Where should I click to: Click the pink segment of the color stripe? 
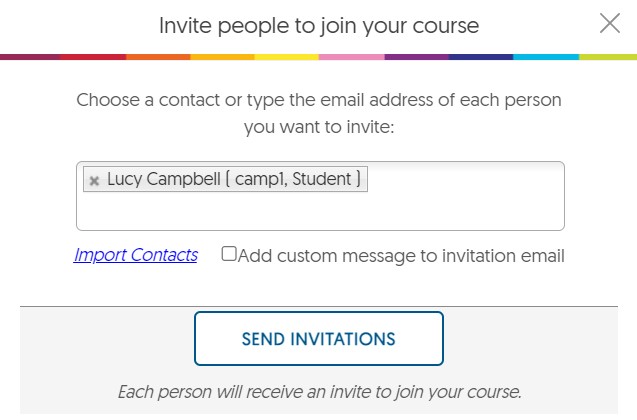click(352, 57)
